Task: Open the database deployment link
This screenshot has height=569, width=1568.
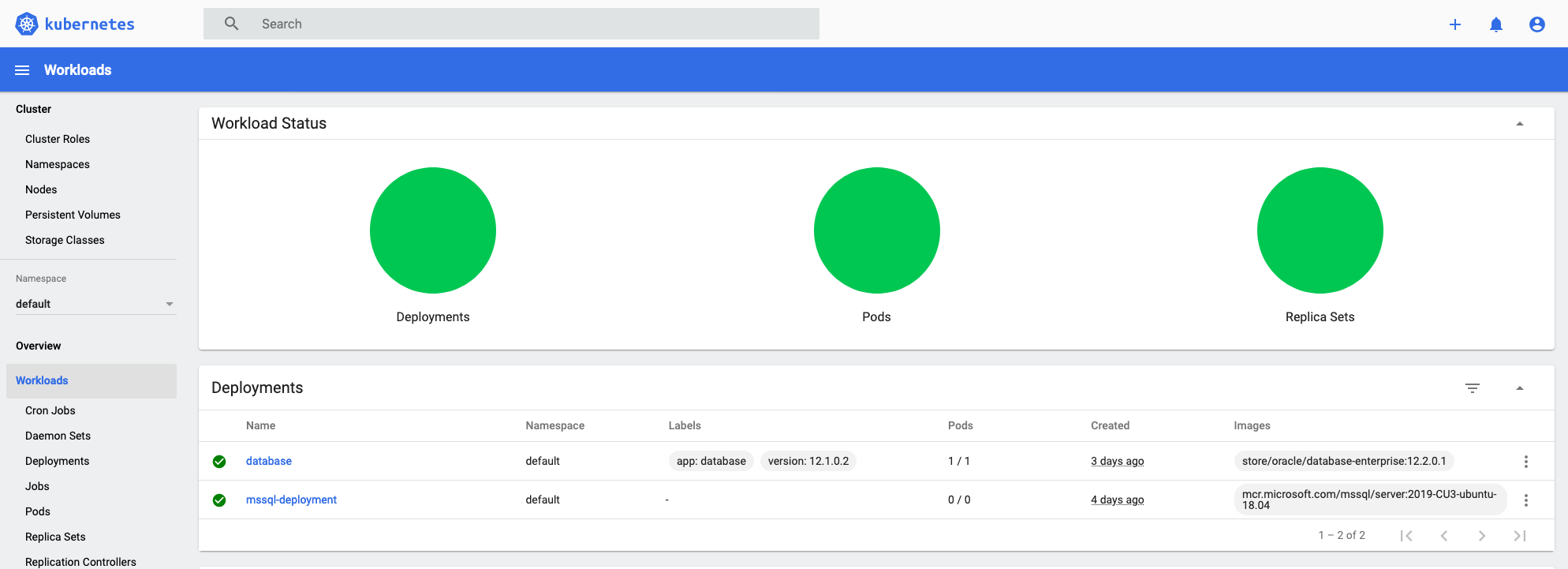Action: coord(269,461)
